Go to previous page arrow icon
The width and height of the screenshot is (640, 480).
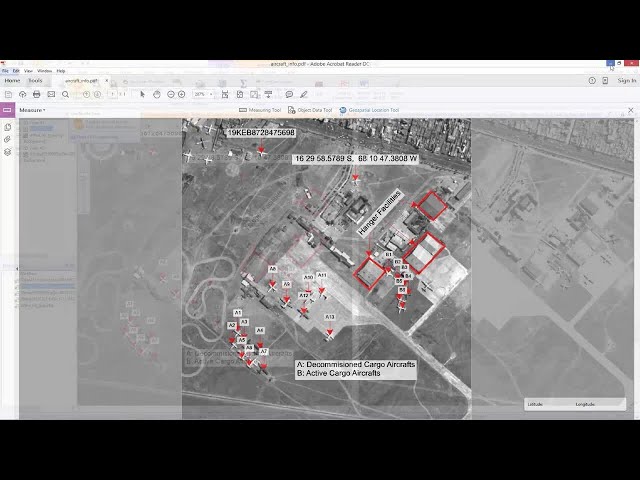[87, 95]
